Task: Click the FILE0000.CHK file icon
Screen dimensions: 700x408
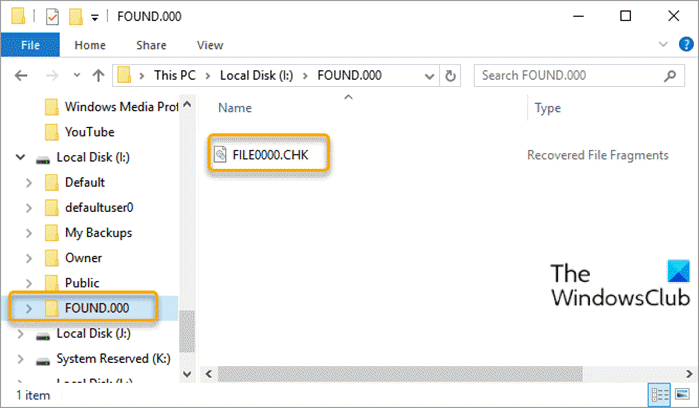Action: pos(220,155)
